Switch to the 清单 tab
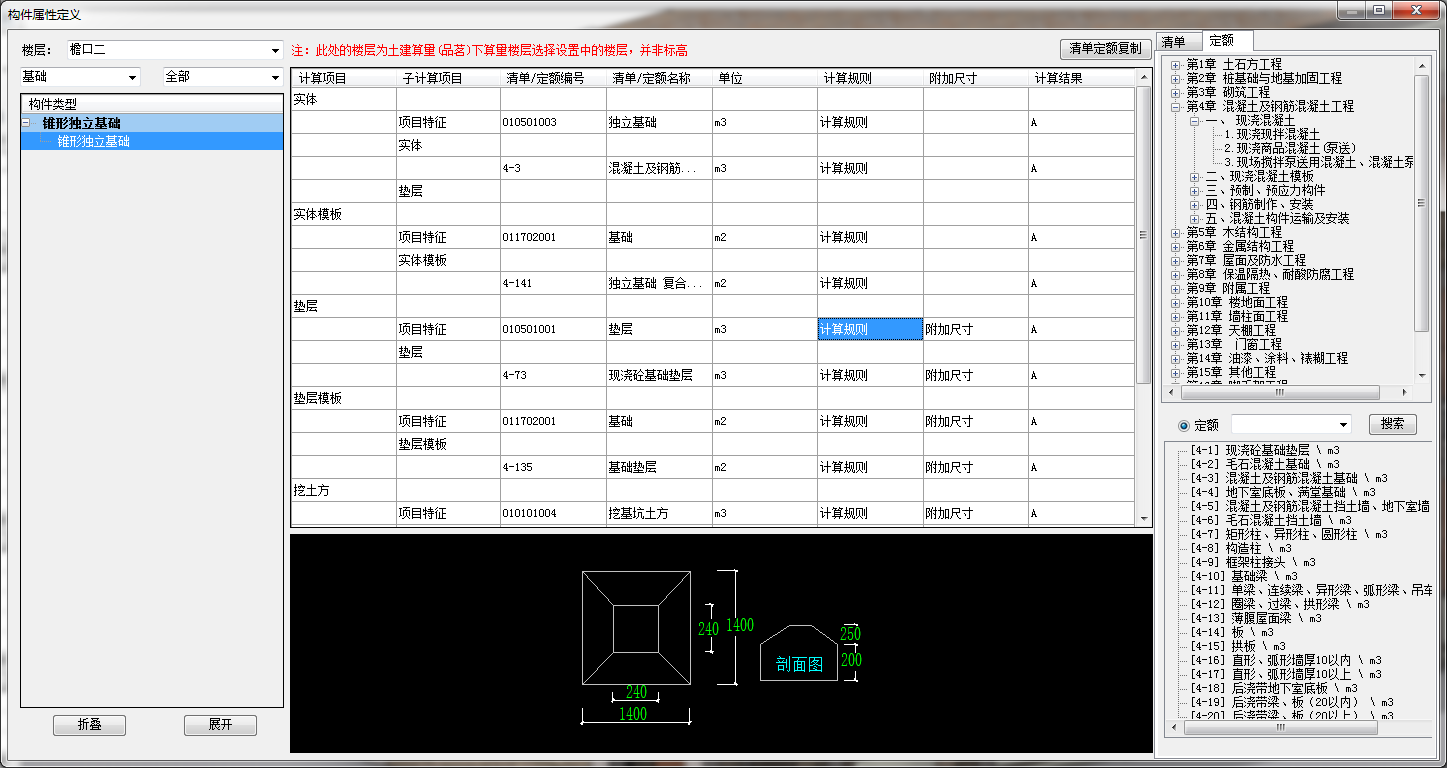 [1172, 42]
